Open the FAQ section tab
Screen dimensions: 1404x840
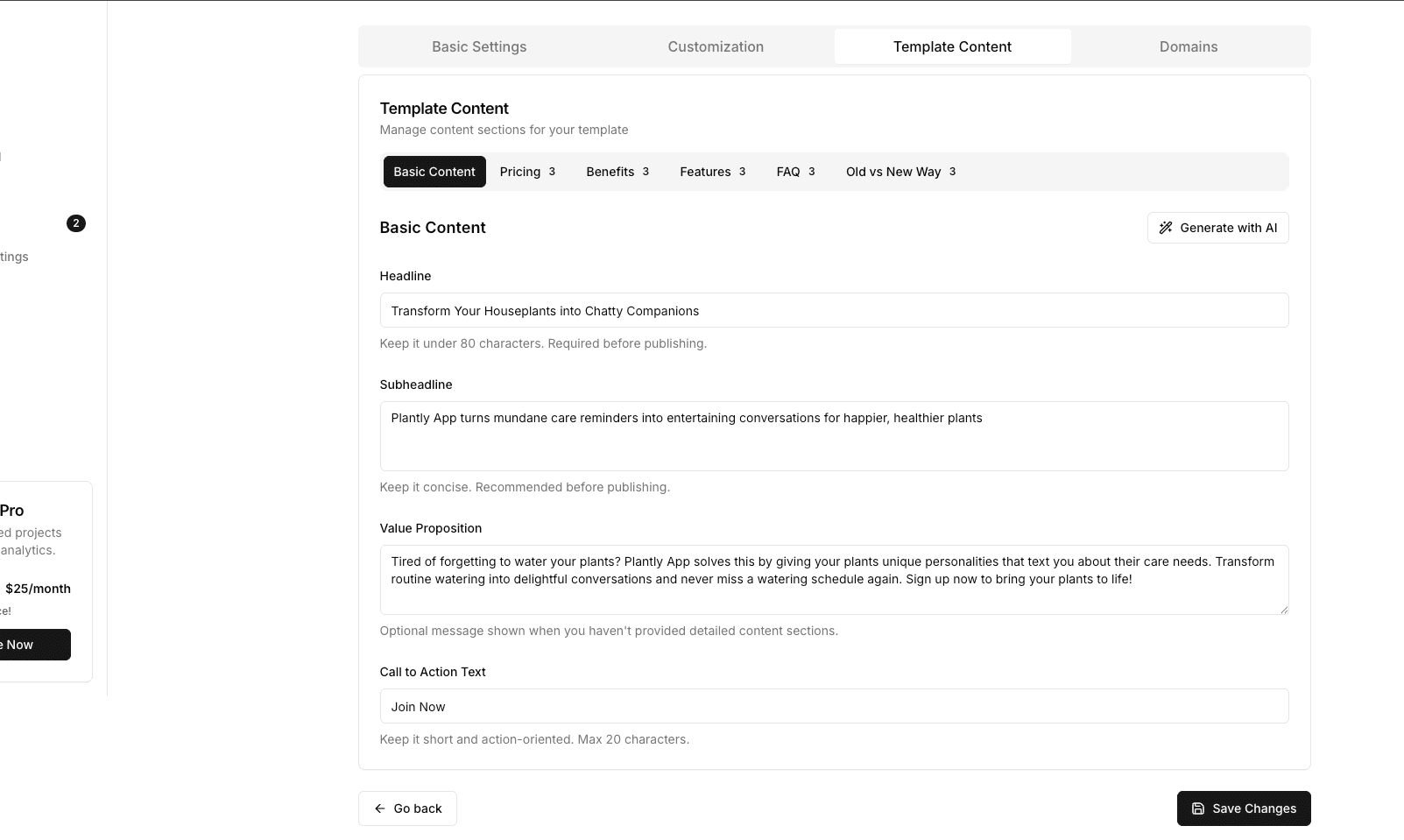(x=795, y=172)
